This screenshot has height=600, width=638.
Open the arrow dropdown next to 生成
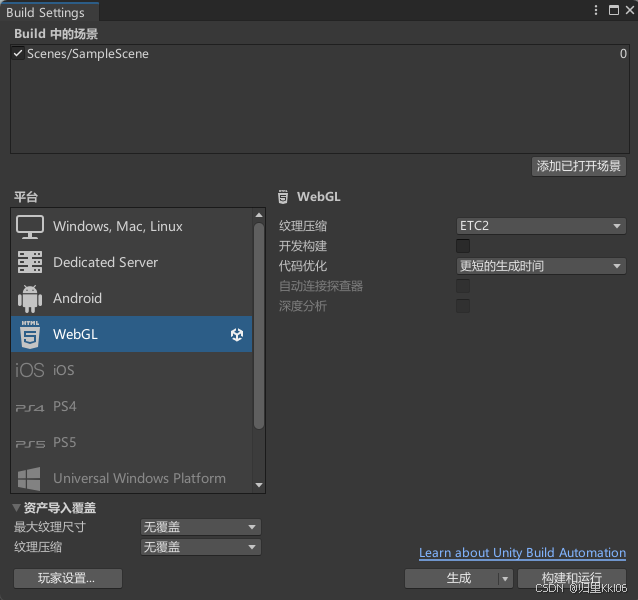(x=505, y=578)
